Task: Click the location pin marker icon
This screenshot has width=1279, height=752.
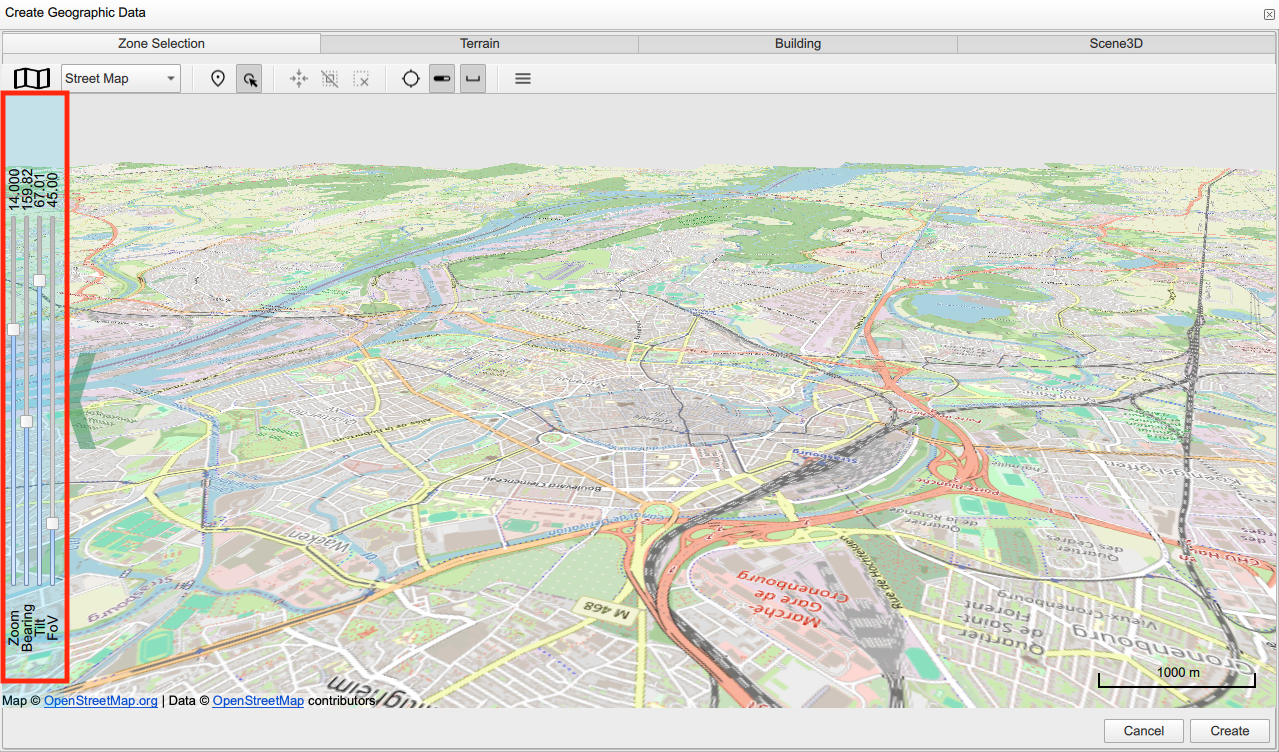Action: tap(218, 78)
